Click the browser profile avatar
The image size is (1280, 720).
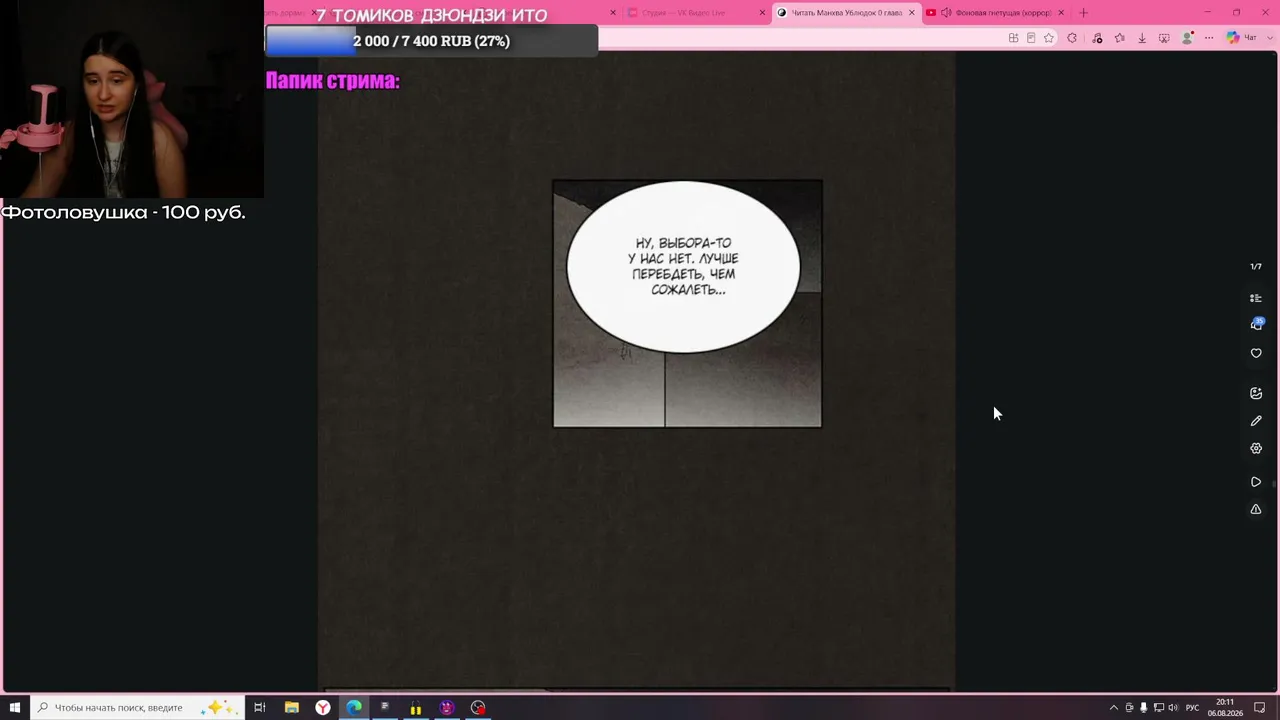pos(1187,38)
